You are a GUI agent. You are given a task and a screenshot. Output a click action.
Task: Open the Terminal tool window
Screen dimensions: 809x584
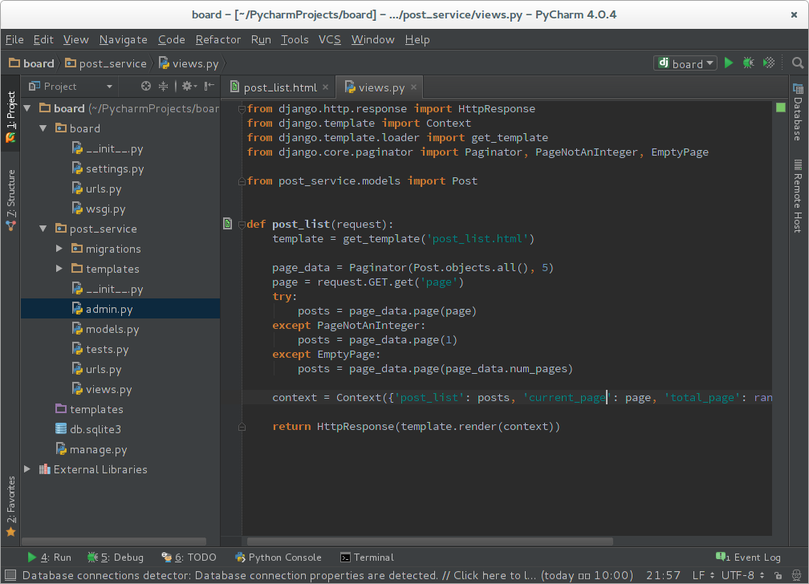pos(367,557)
